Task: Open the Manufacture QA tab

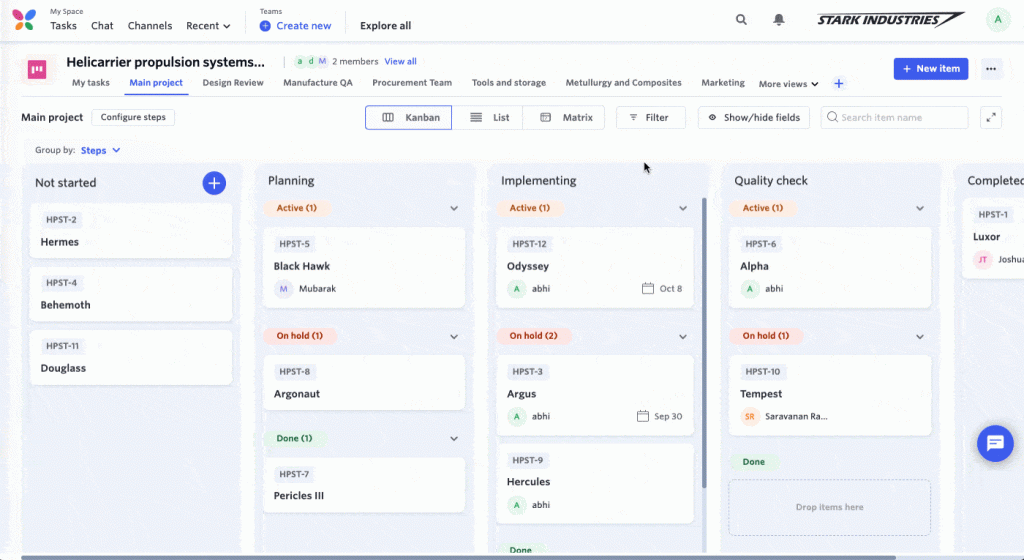Action: pyautogui.click(x=318, y=83)
